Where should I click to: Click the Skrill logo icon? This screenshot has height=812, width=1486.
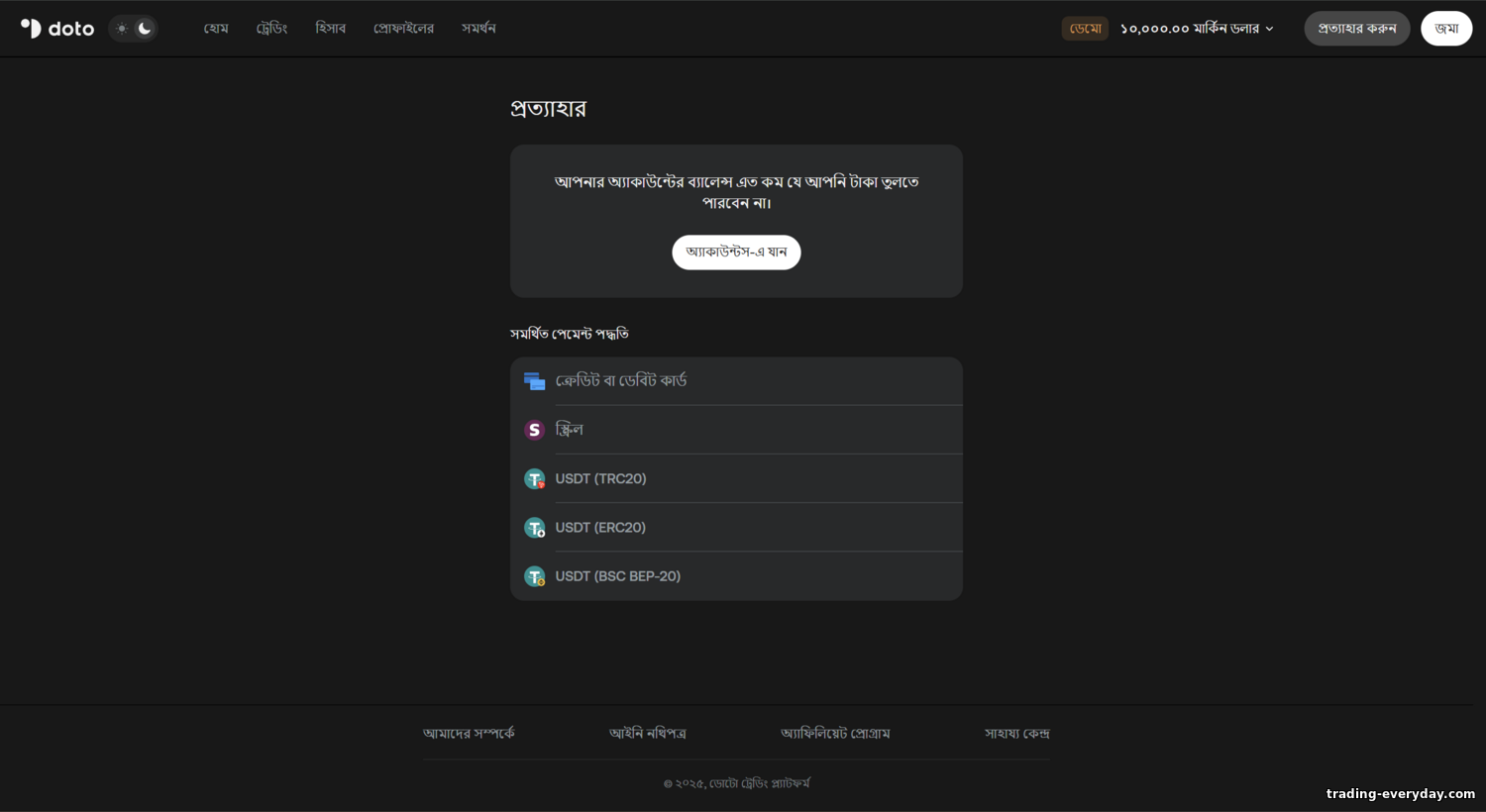(x=534, y=430)
